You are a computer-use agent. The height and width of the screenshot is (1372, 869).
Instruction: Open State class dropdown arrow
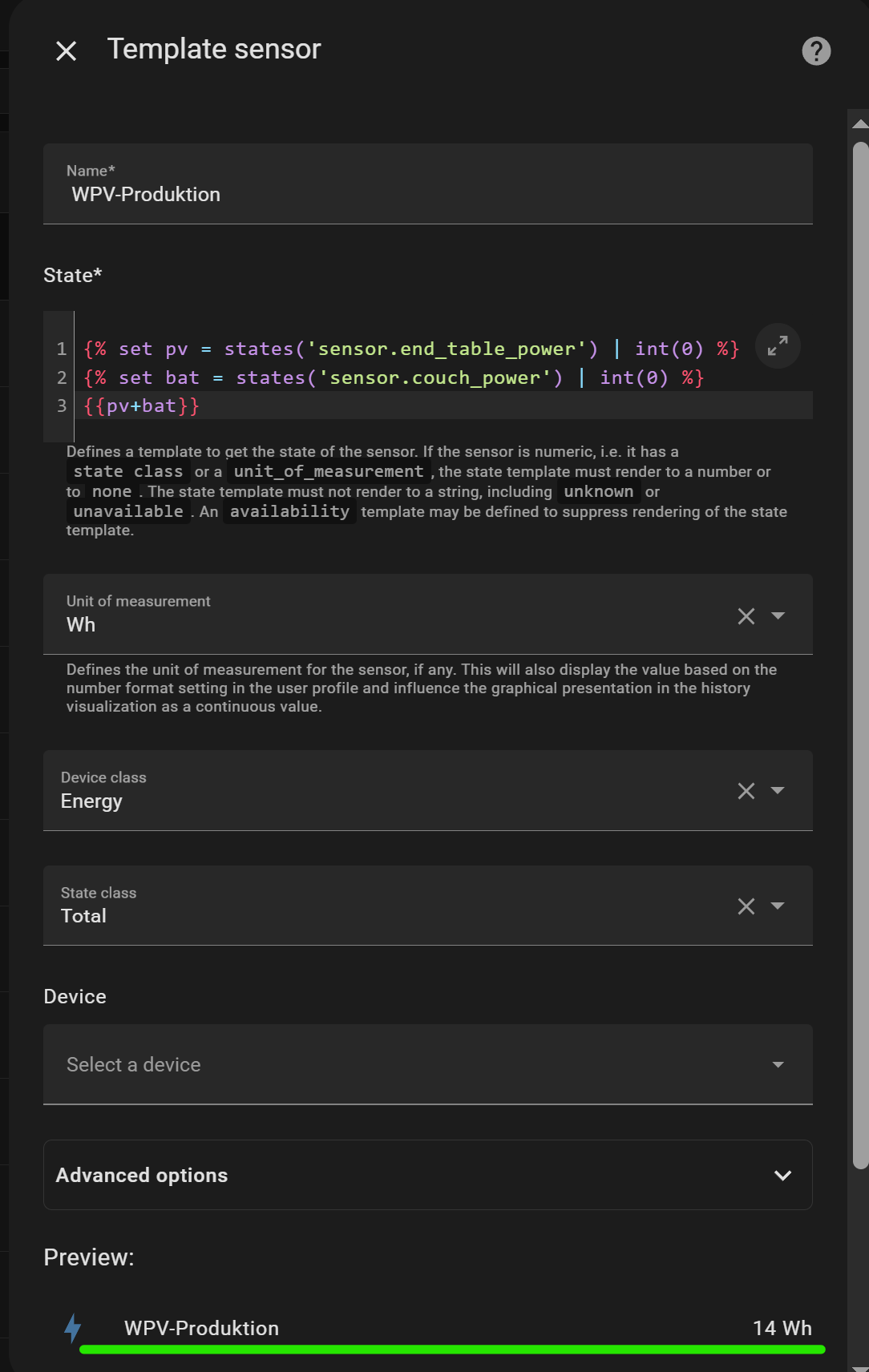778,906
